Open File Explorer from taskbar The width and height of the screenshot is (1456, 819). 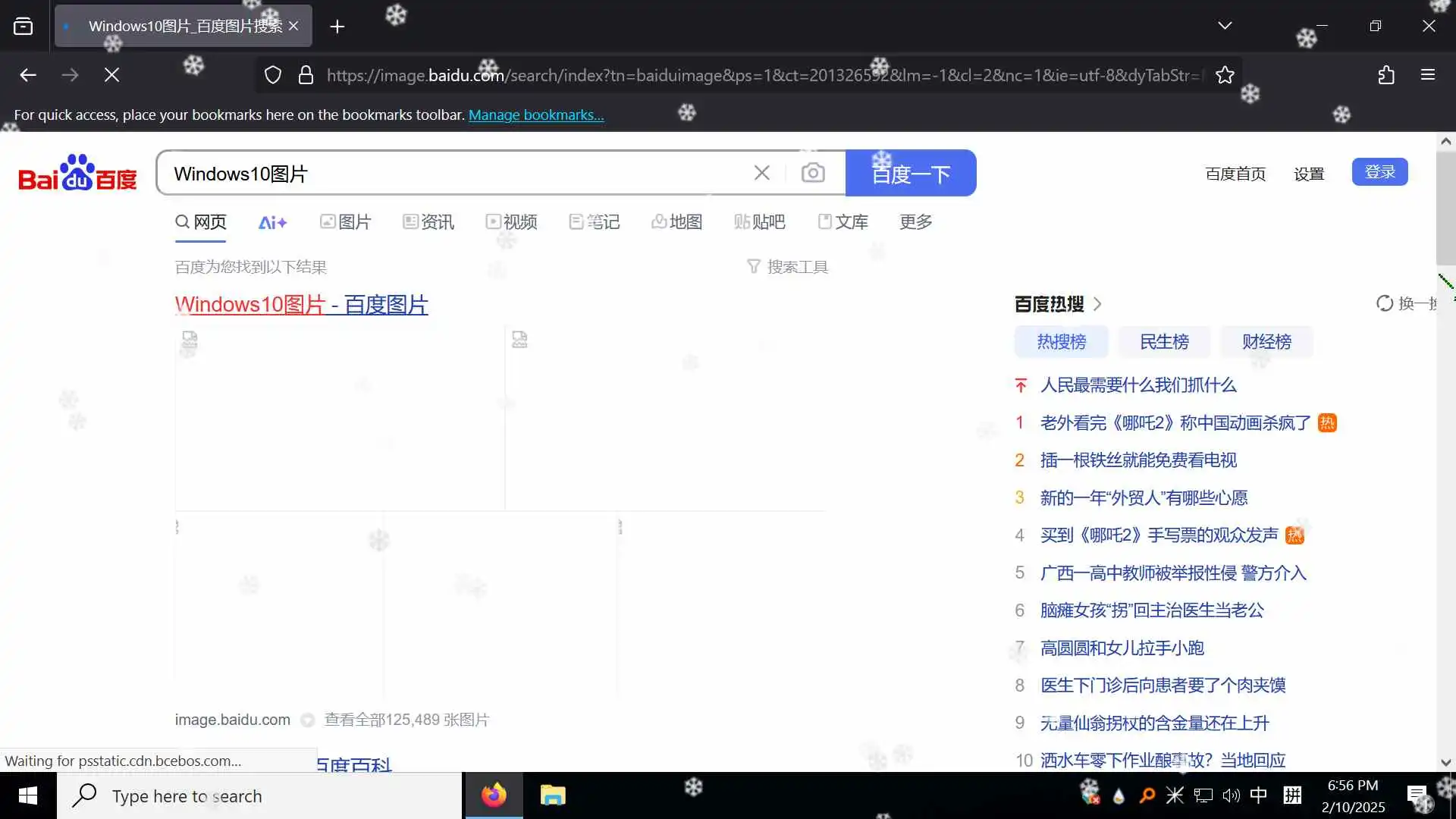coord(553,795)
